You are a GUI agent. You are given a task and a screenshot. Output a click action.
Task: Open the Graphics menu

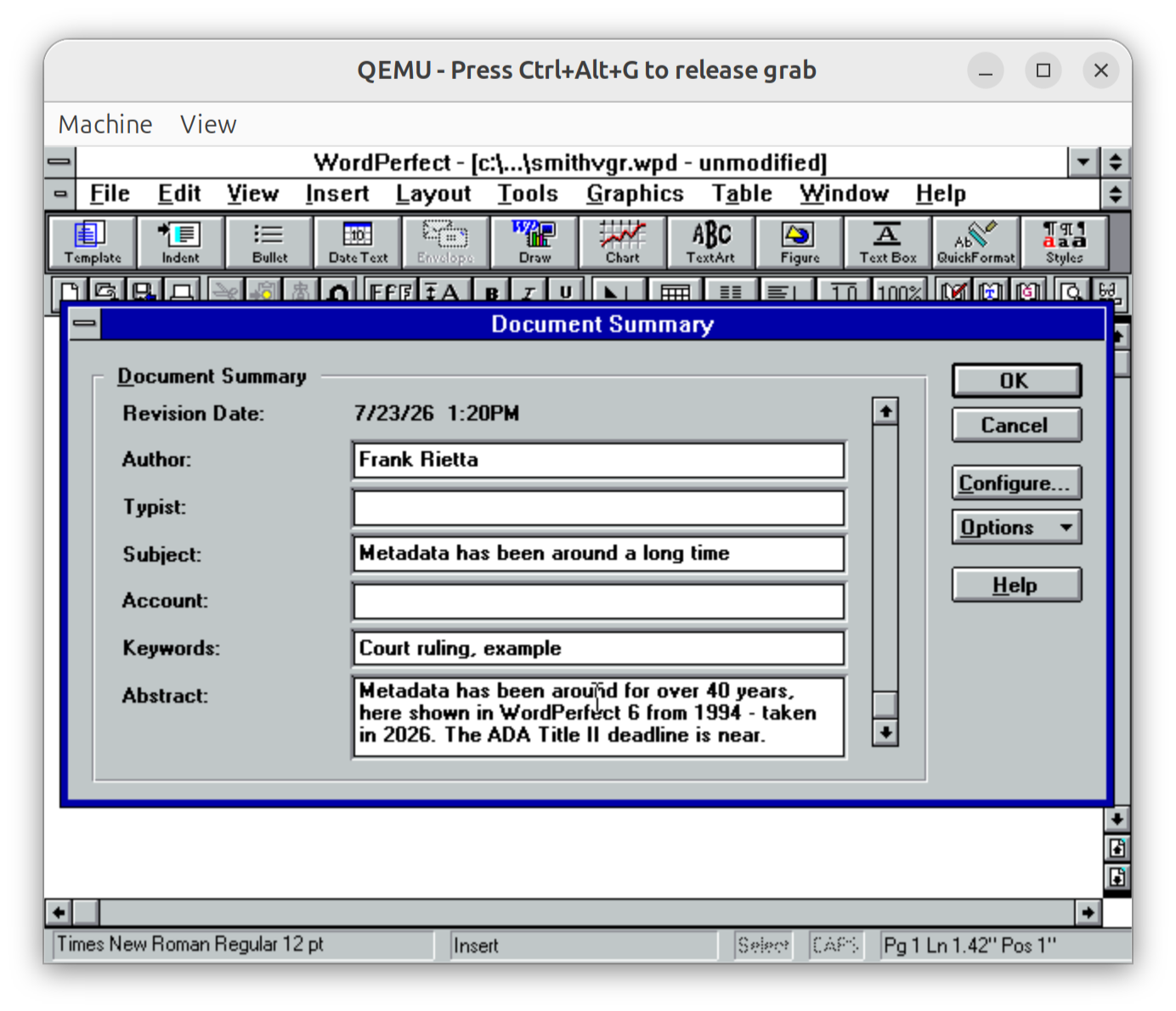point(635,194)
